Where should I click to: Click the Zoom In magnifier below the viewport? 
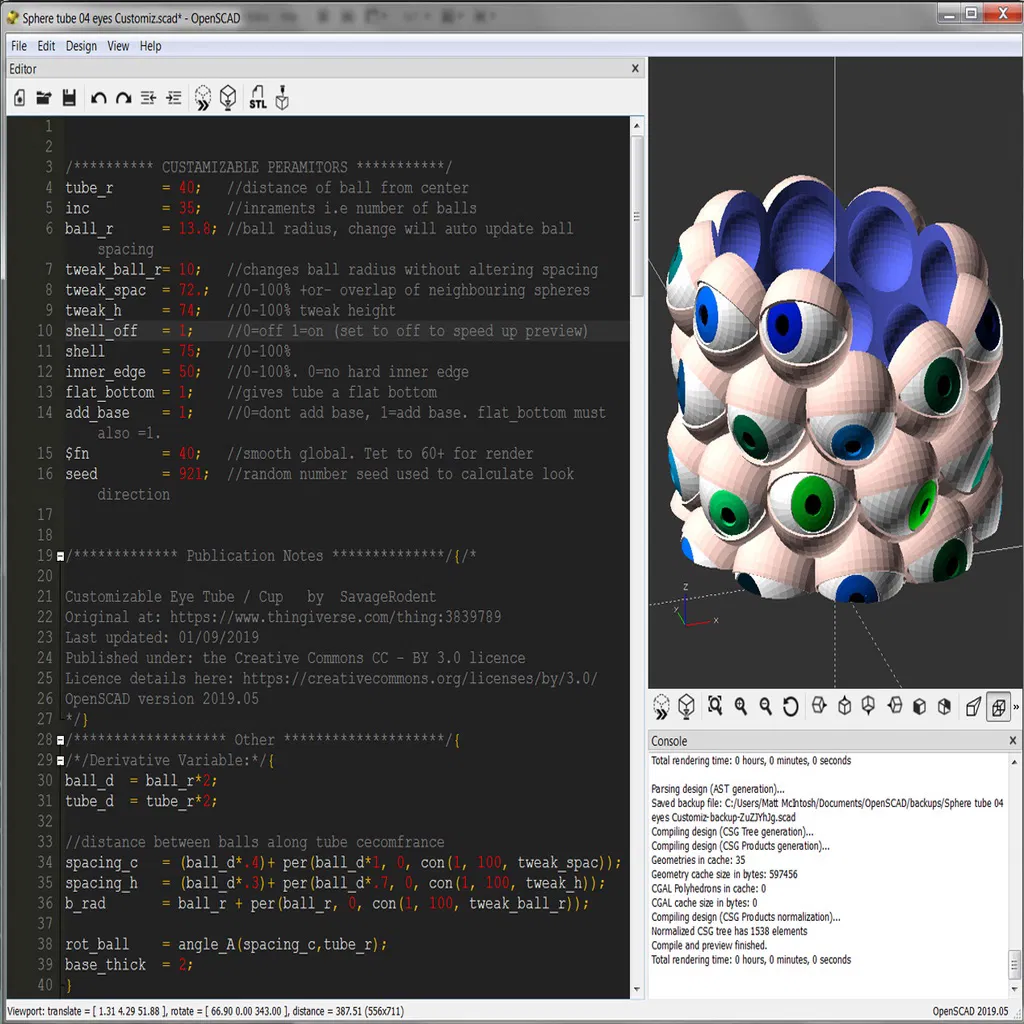tap(740, 706)
